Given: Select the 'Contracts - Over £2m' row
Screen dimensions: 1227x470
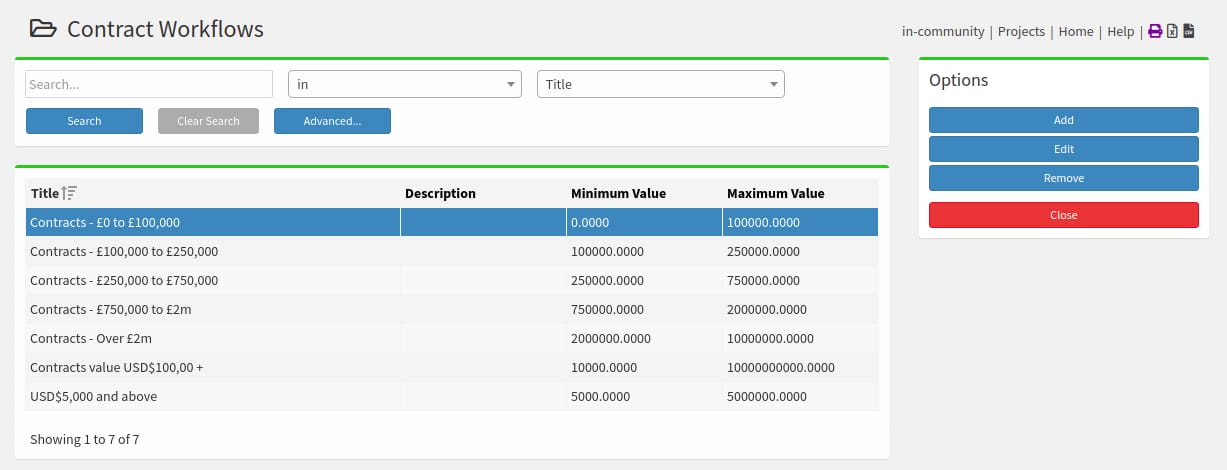Looking at the screenshot, I should [x=91, y=338].
